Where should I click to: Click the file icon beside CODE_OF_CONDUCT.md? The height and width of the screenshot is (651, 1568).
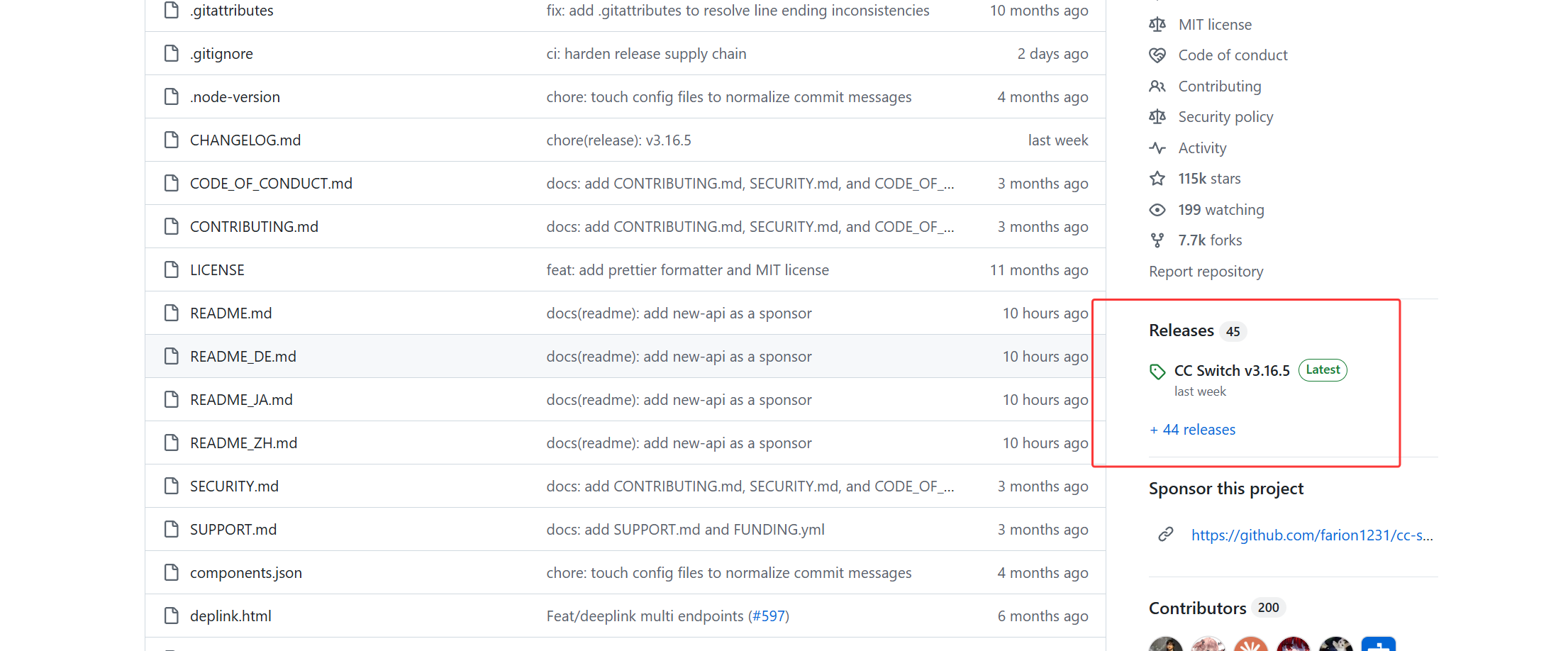(171, 183)
